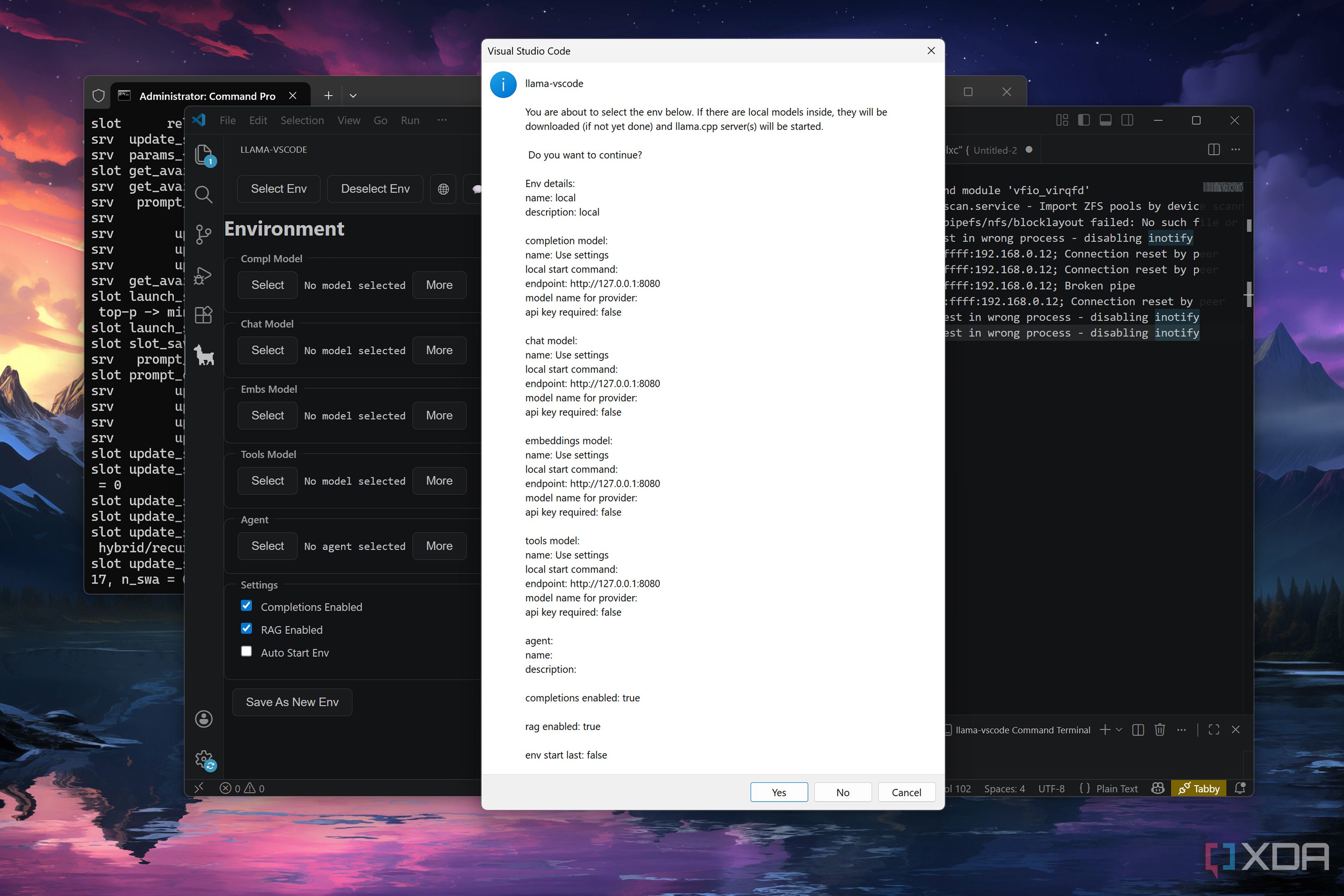This screenshot has height=896, width=1344.
Task: Close the Visual Studio Code dialog
Action: click(931, 51)
